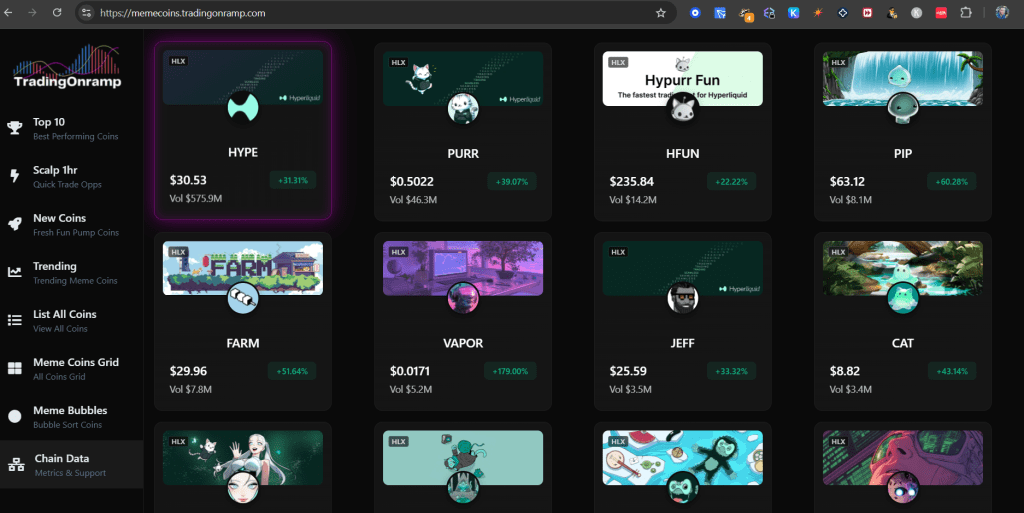Click the $235.84 HFUN price
This screenshot has height=513, width=1024.
(632, 181)
